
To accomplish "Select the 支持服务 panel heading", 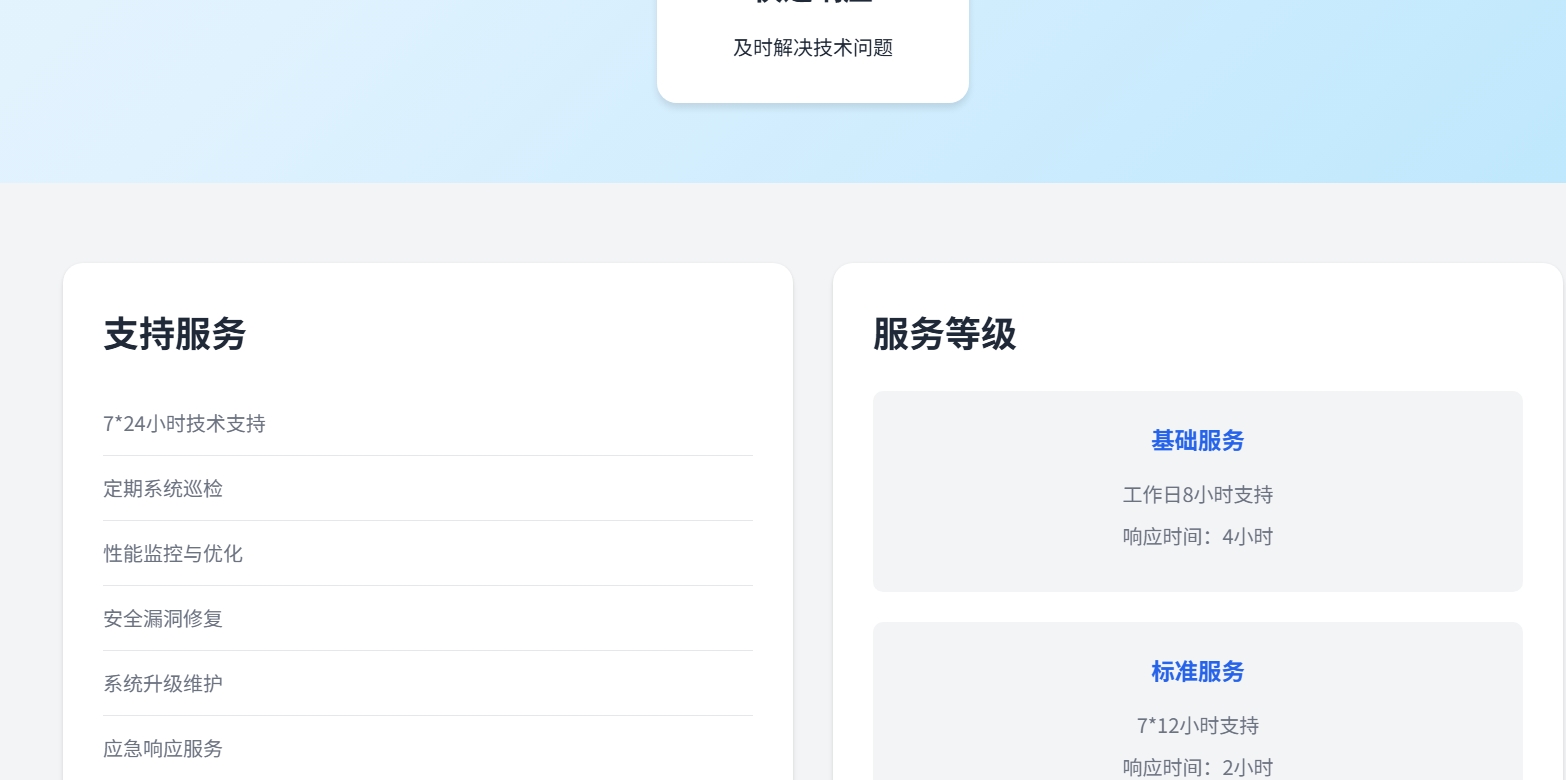I will pyautogui.click(x=175, y=334).
